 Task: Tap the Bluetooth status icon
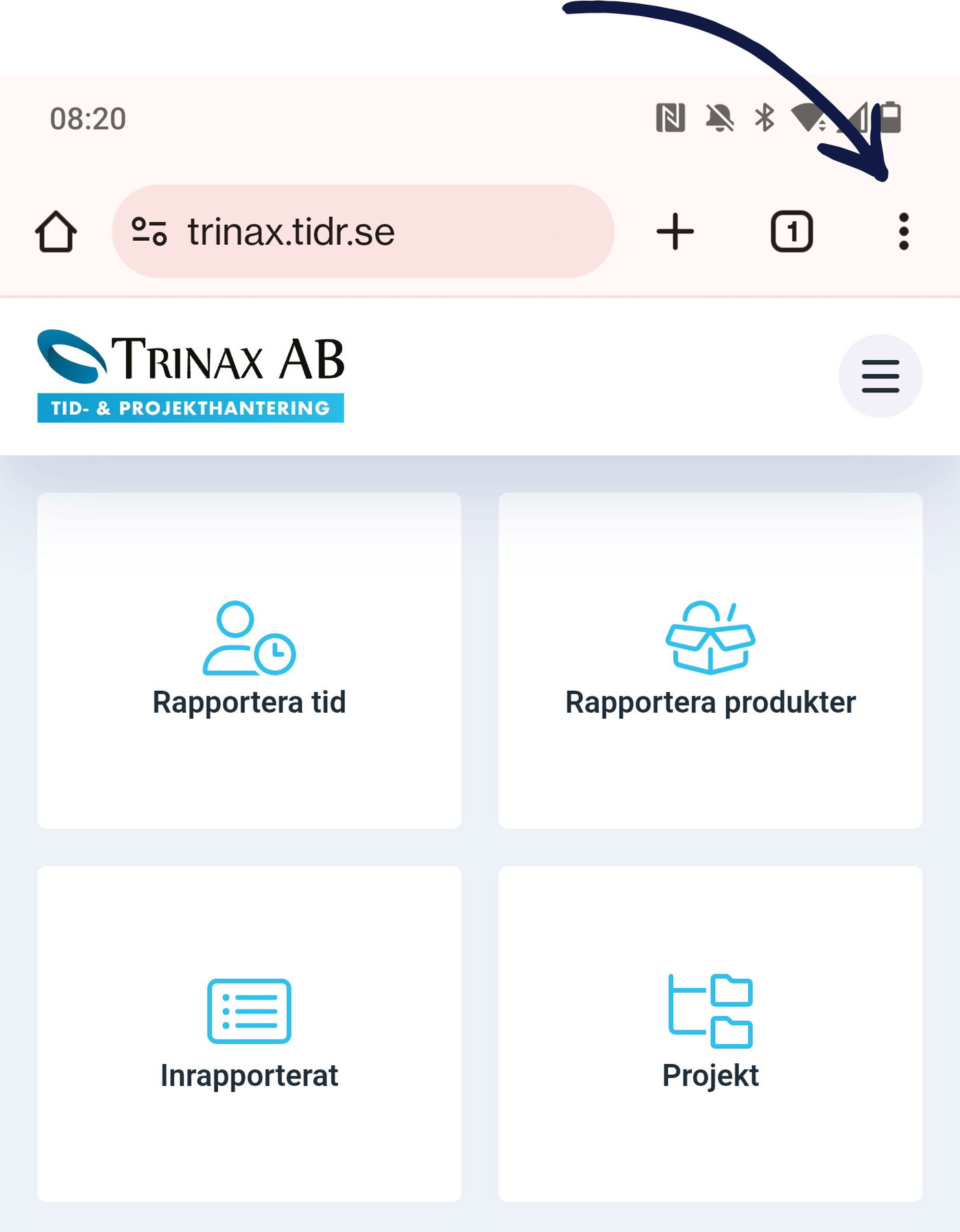pyautogui.click(x=765, y=117)
